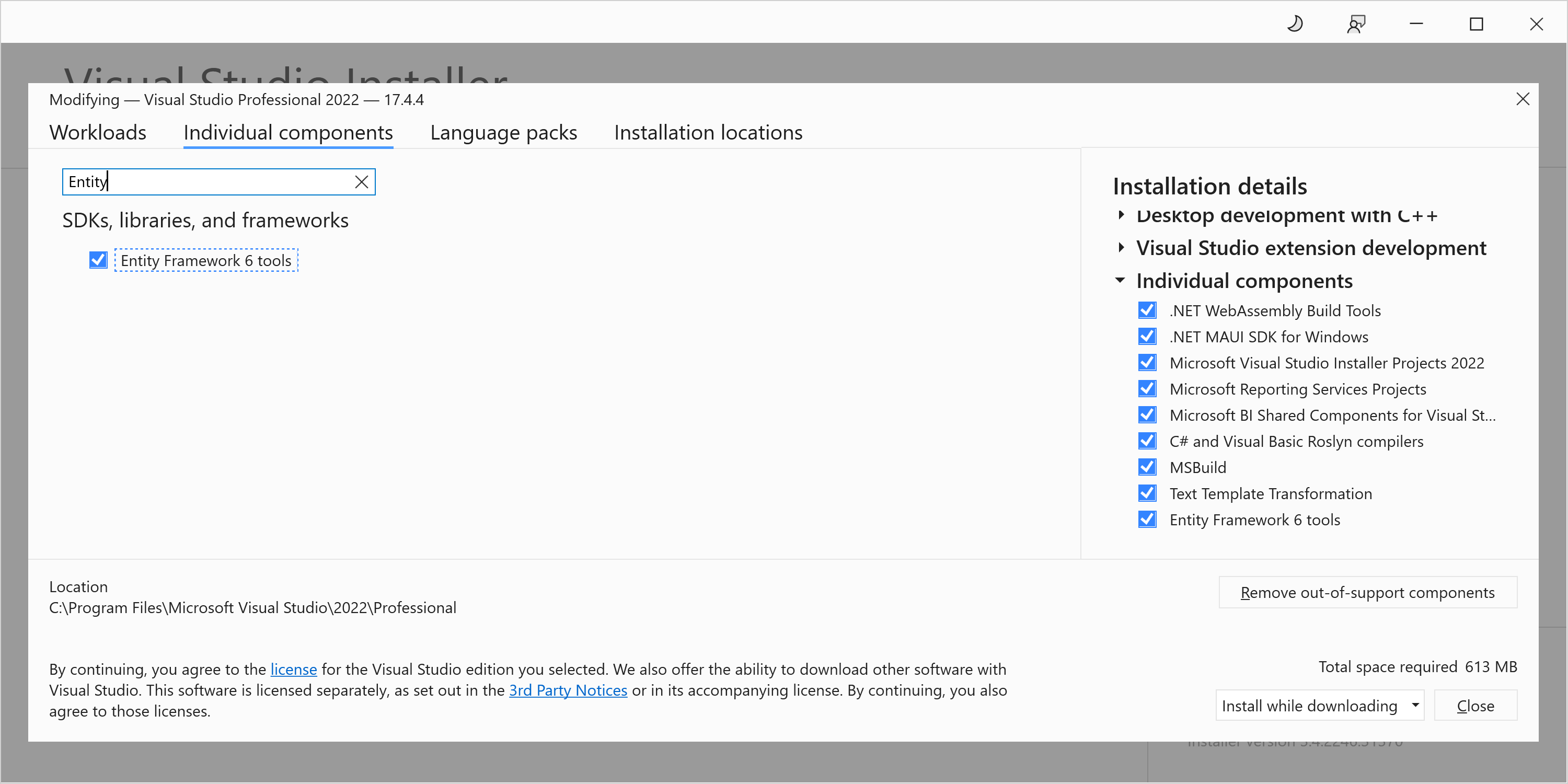The image size is (1568, 784).
Task: Minimize the Visual Studio Installer window
Action: click(x=1416, y=24)
